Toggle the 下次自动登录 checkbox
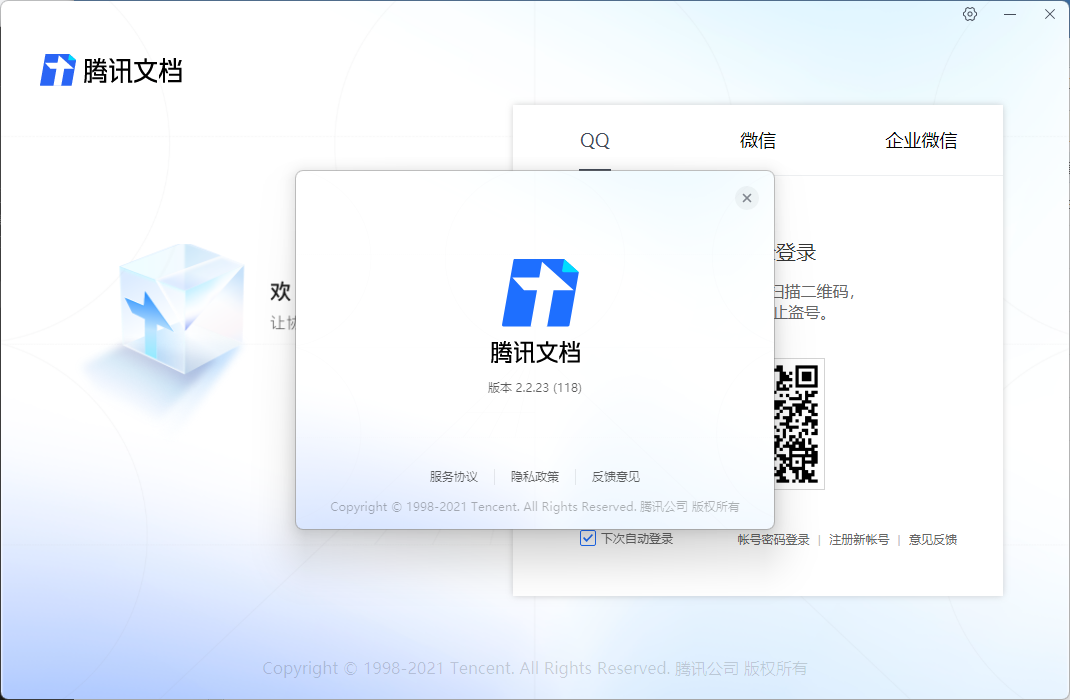 [588, 538]
